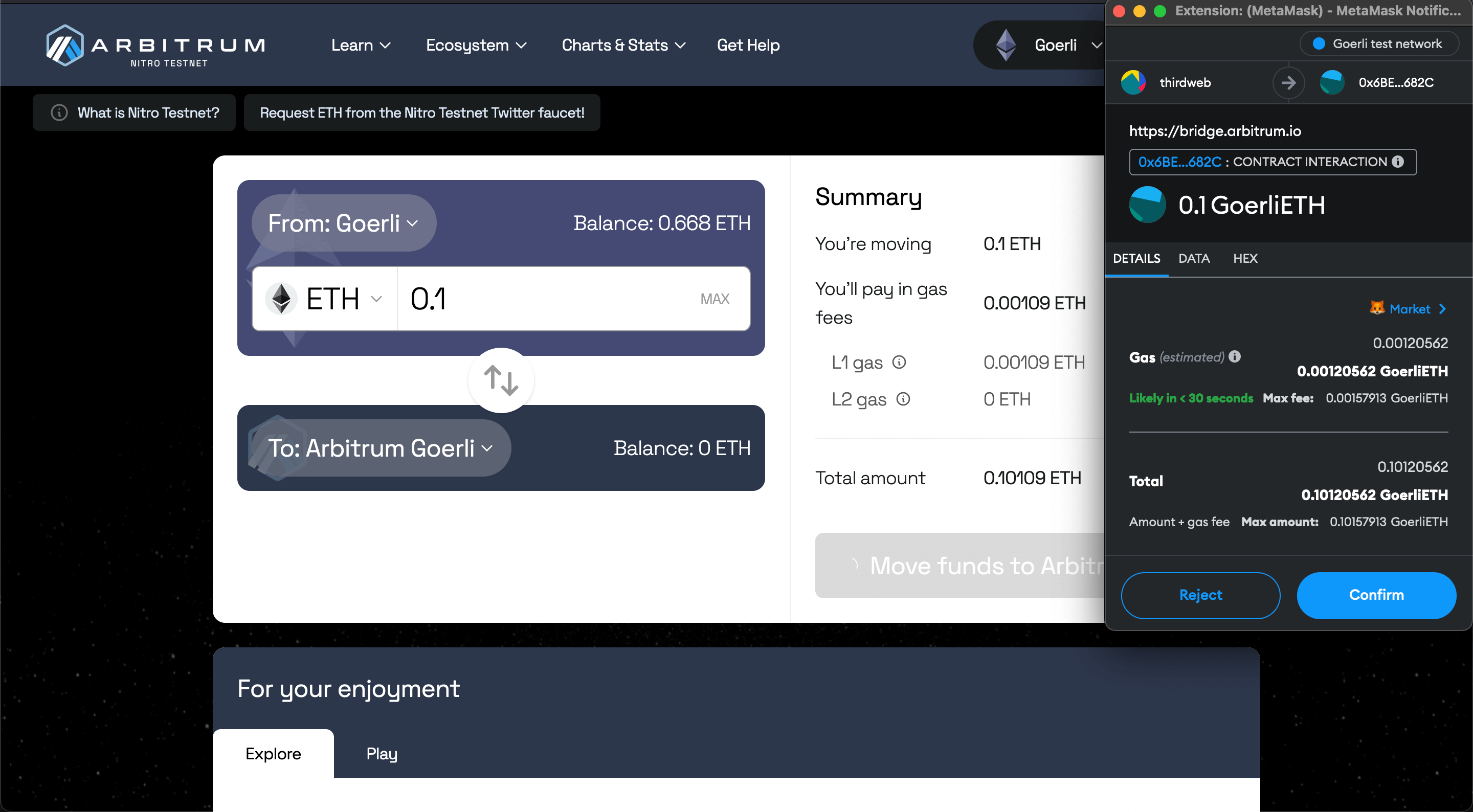
Task: Click the thirdweb account avatar icon
Action: (x=1133, y=82)
